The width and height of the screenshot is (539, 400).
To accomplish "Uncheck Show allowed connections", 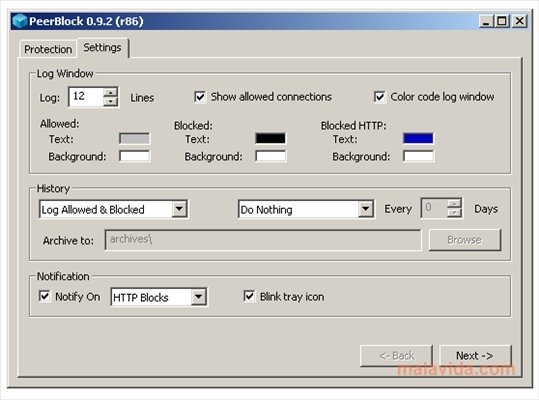I will pos(200,97).
